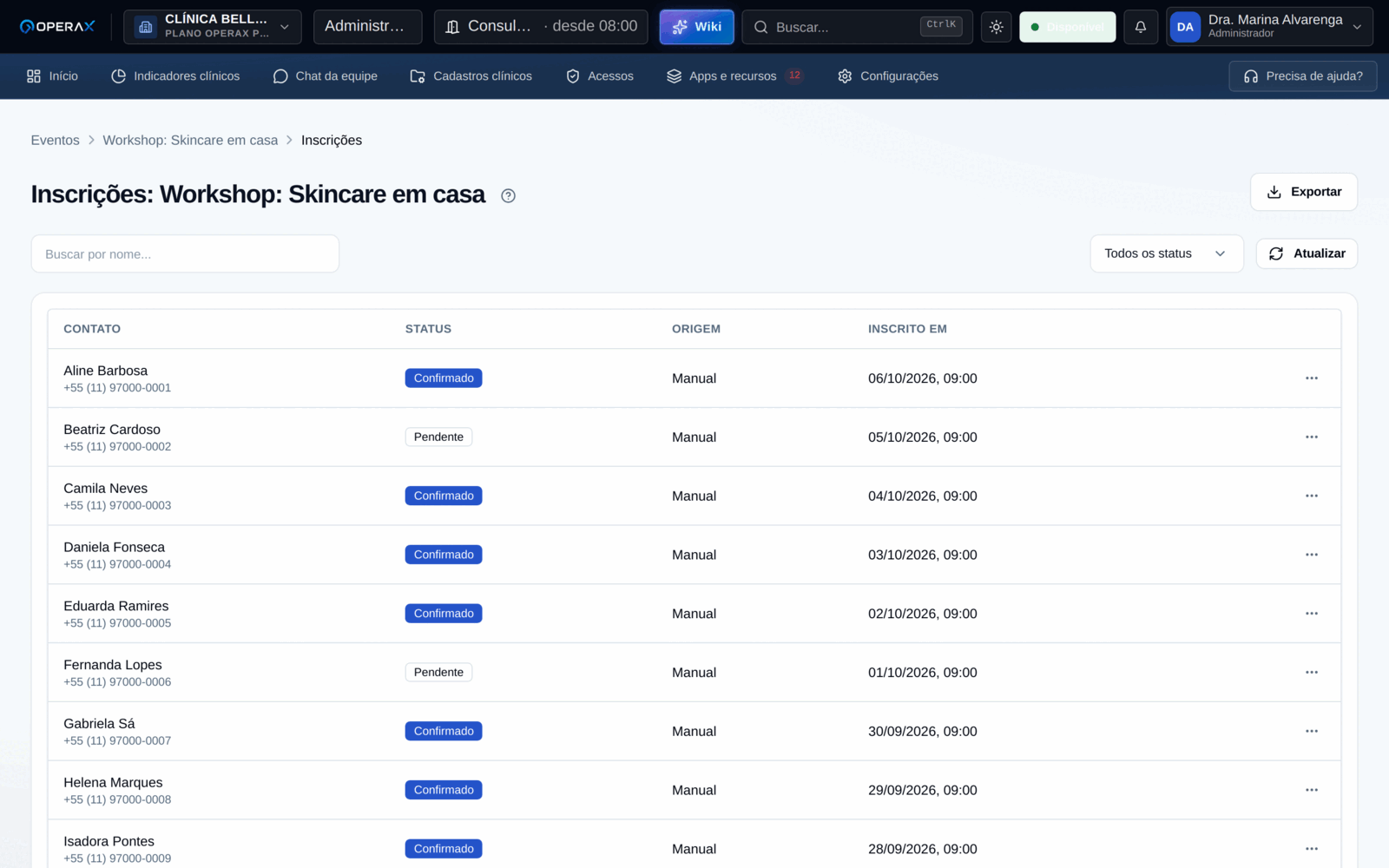Click the global Buscar search box
This screenshot has height=868, width=1389.
(x=857, y=27)
